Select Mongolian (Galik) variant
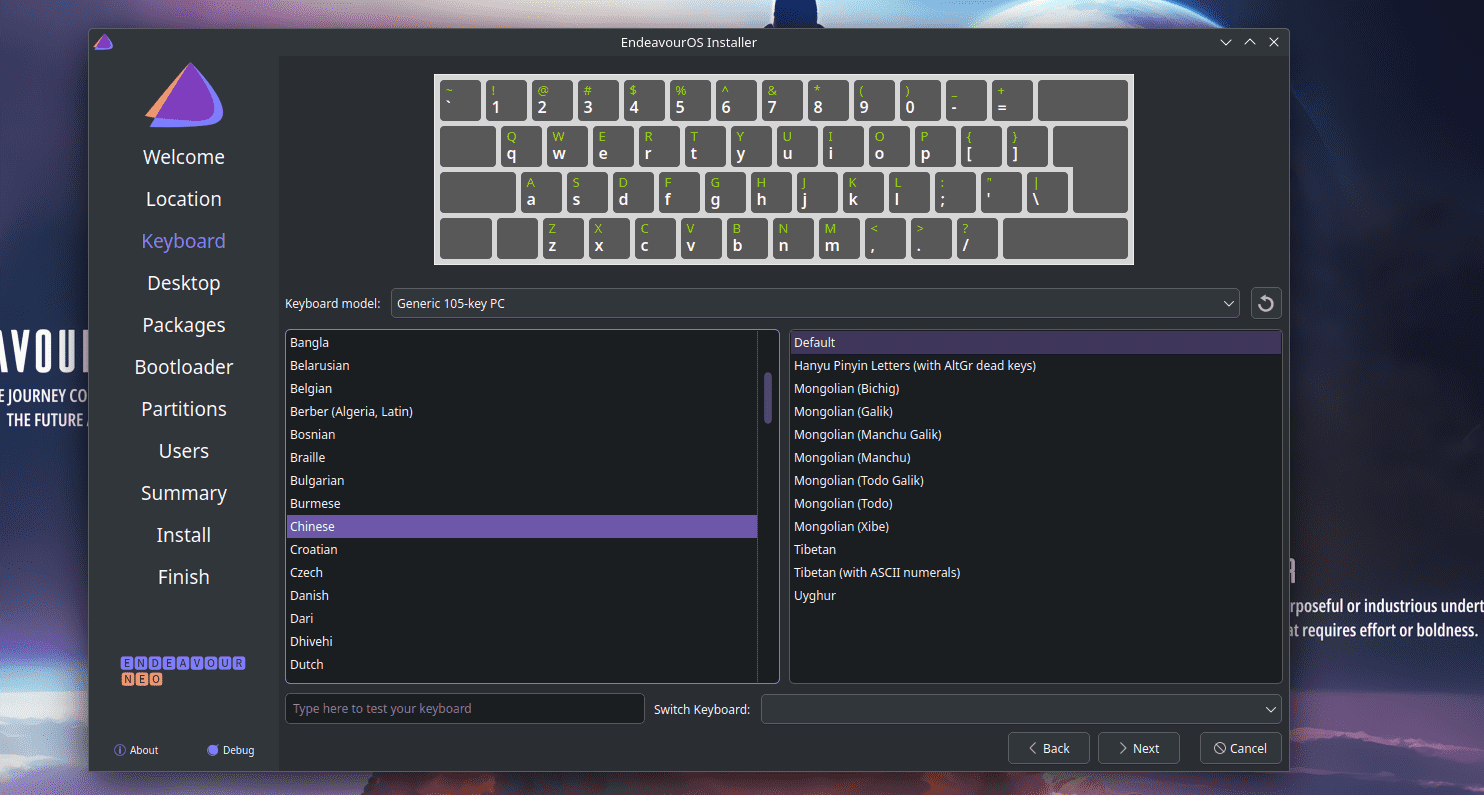The width and height of the screenshot is (1484, 795). pyautogui.click(x=1036, y=412)
